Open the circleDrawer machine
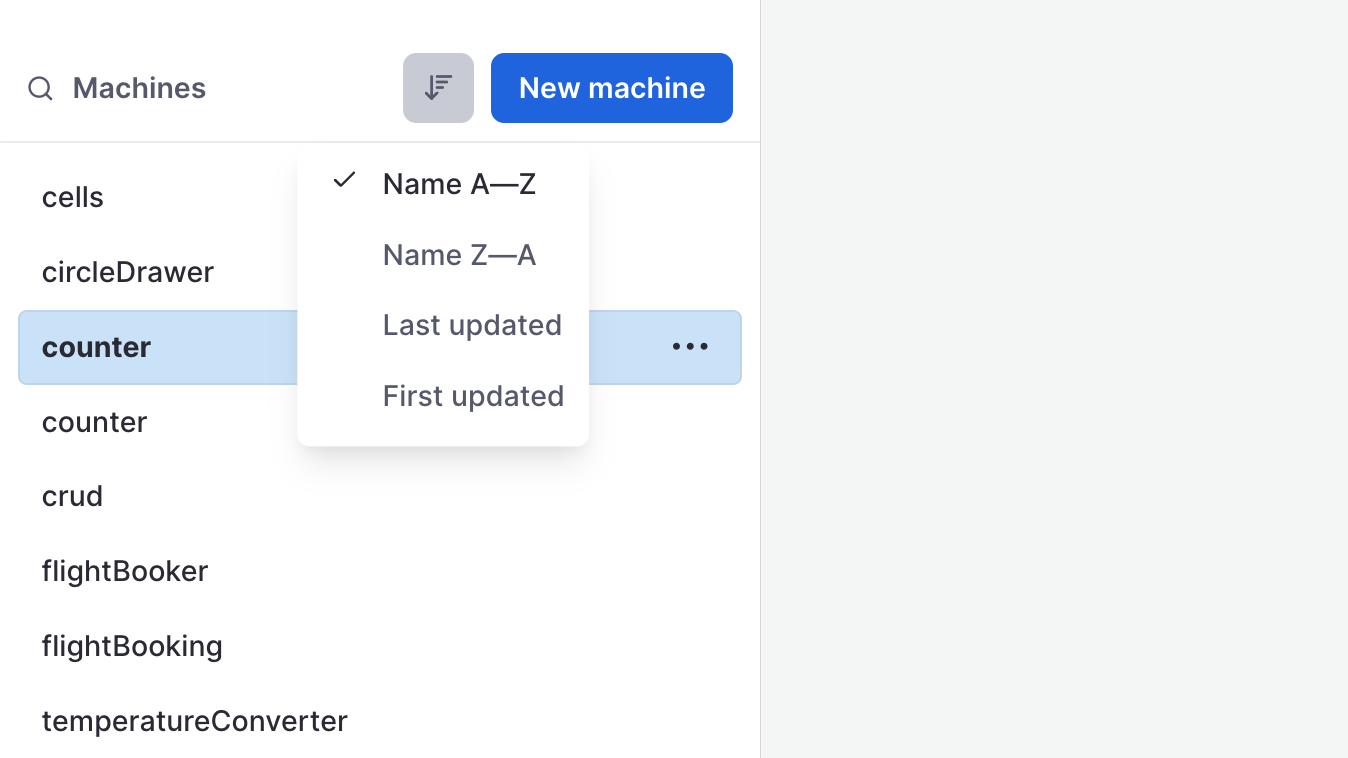 tap(128, 271)
